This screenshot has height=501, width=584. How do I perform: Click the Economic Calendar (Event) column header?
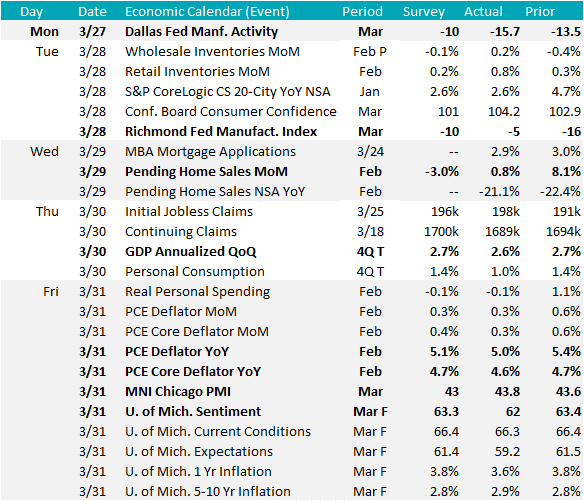point(207,12)
